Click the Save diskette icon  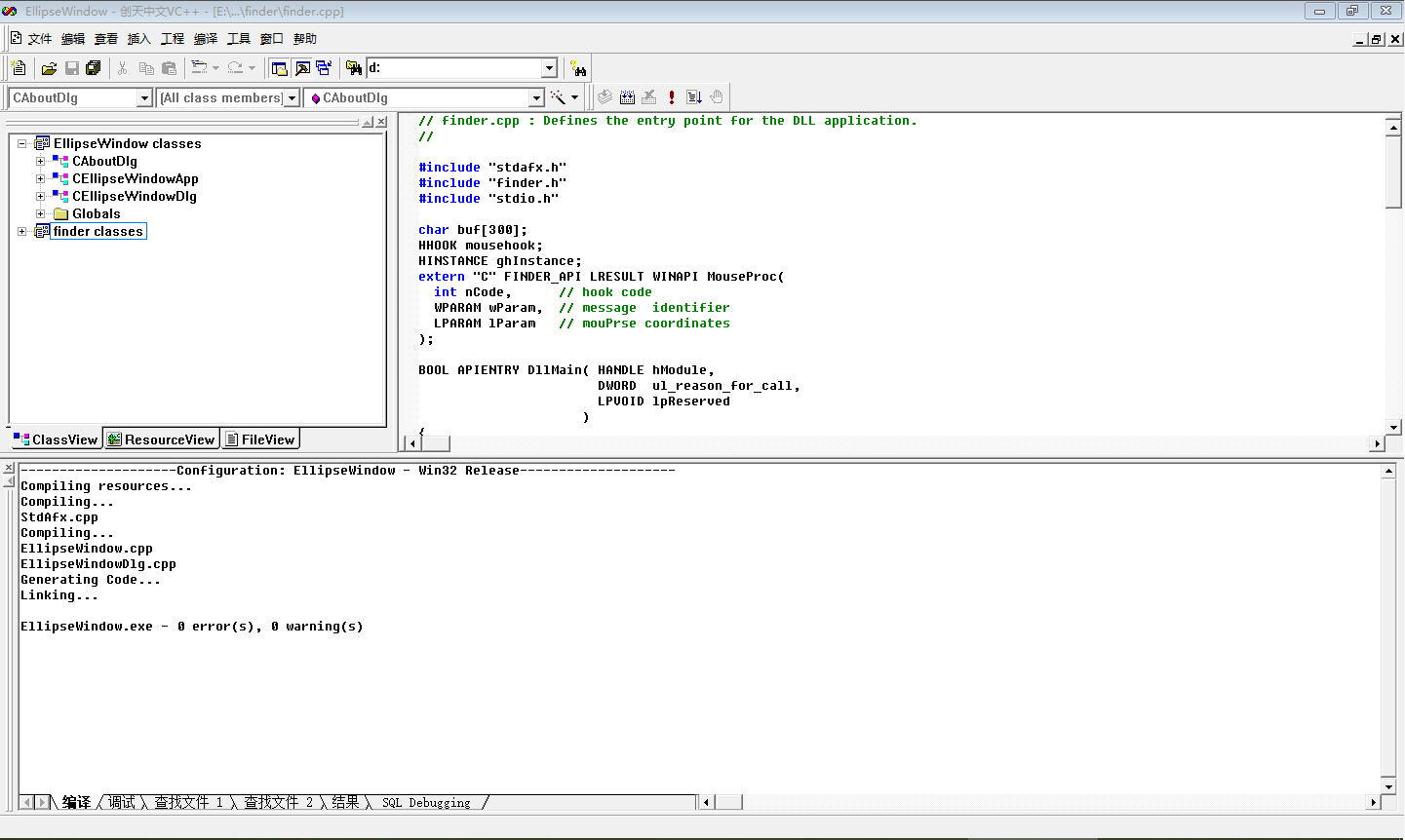[x=71, y=68]
